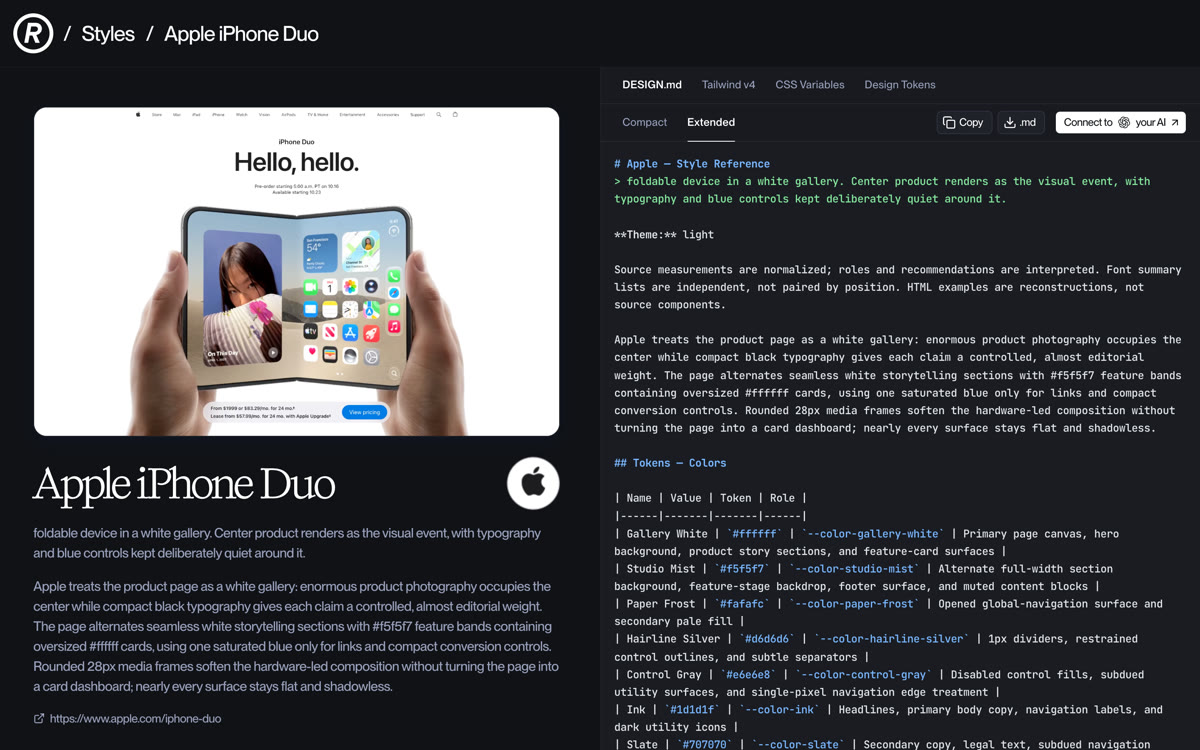
Task: Click the round Apple logo badge
Action: [533, 483]
